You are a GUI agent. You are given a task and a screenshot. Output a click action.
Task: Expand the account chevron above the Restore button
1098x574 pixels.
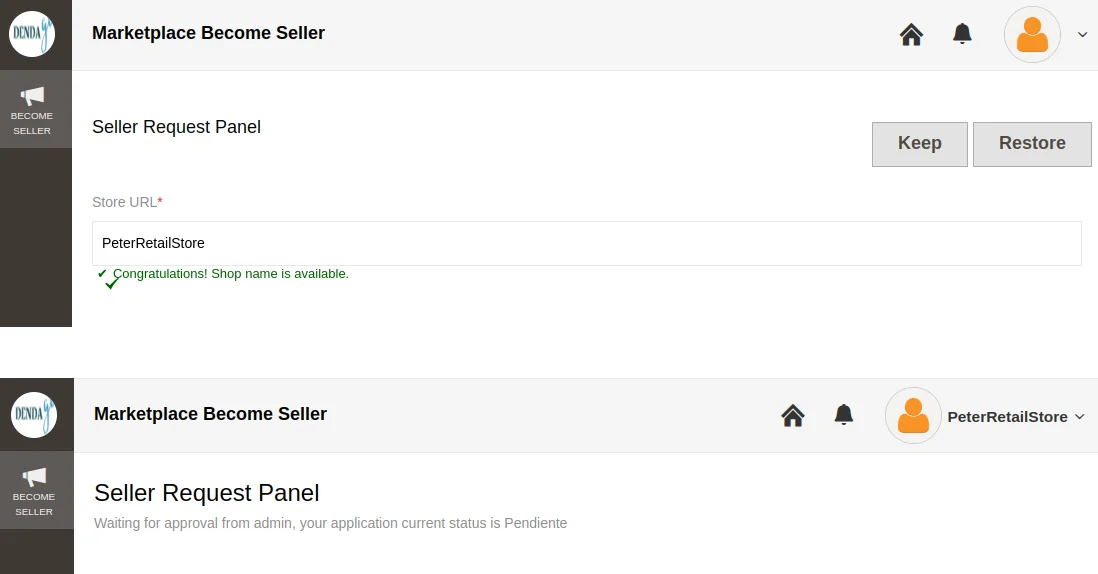tap(1082, 35)
